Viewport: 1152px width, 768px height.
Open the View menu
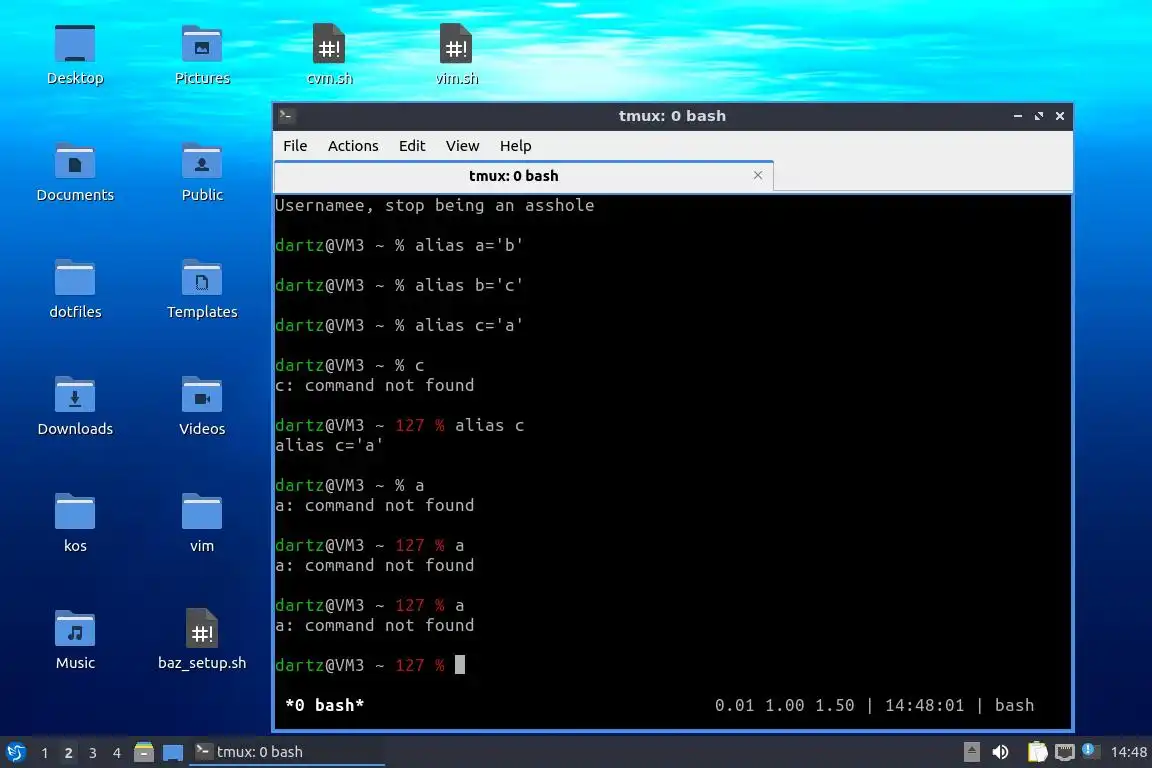click(x=462, y=146)
